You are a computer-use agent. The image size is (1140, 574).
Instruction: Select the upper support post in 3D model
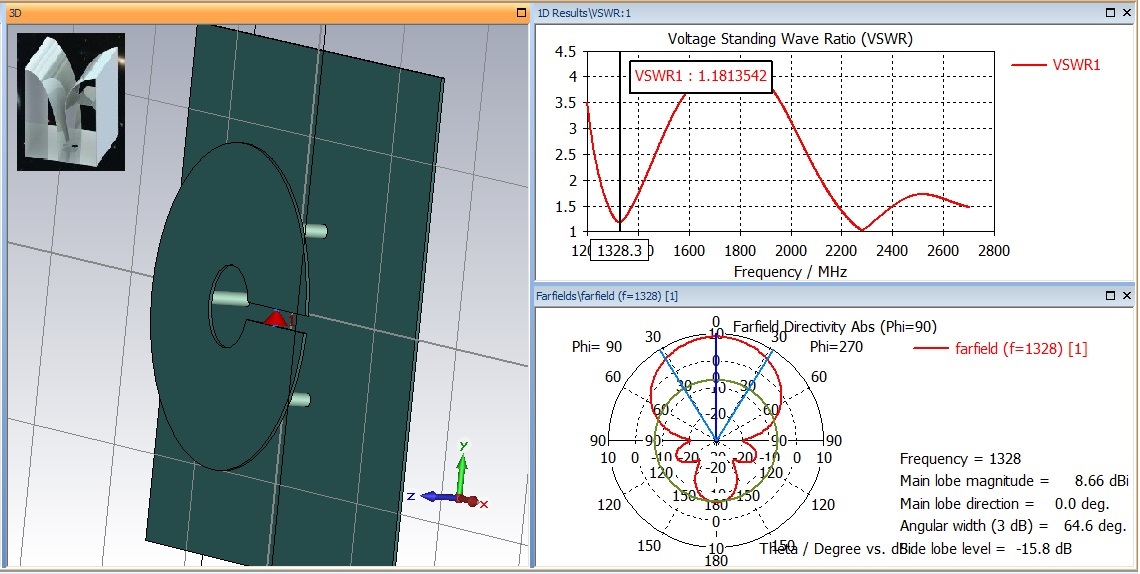click(315, 232)
